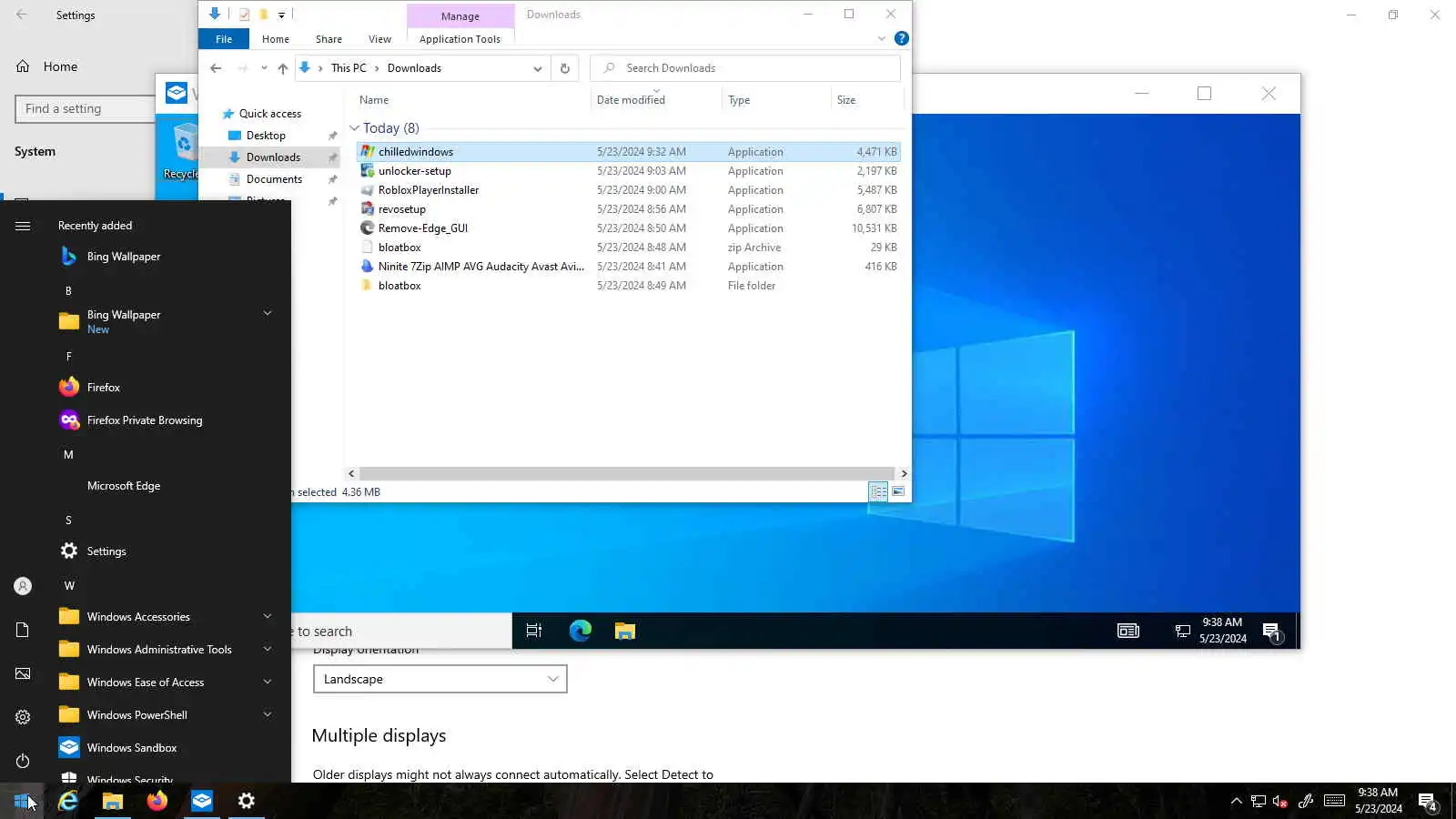Click the Back arrow in the Settings window
This screenshot has height=819, width=1456.
click(22, 15)
